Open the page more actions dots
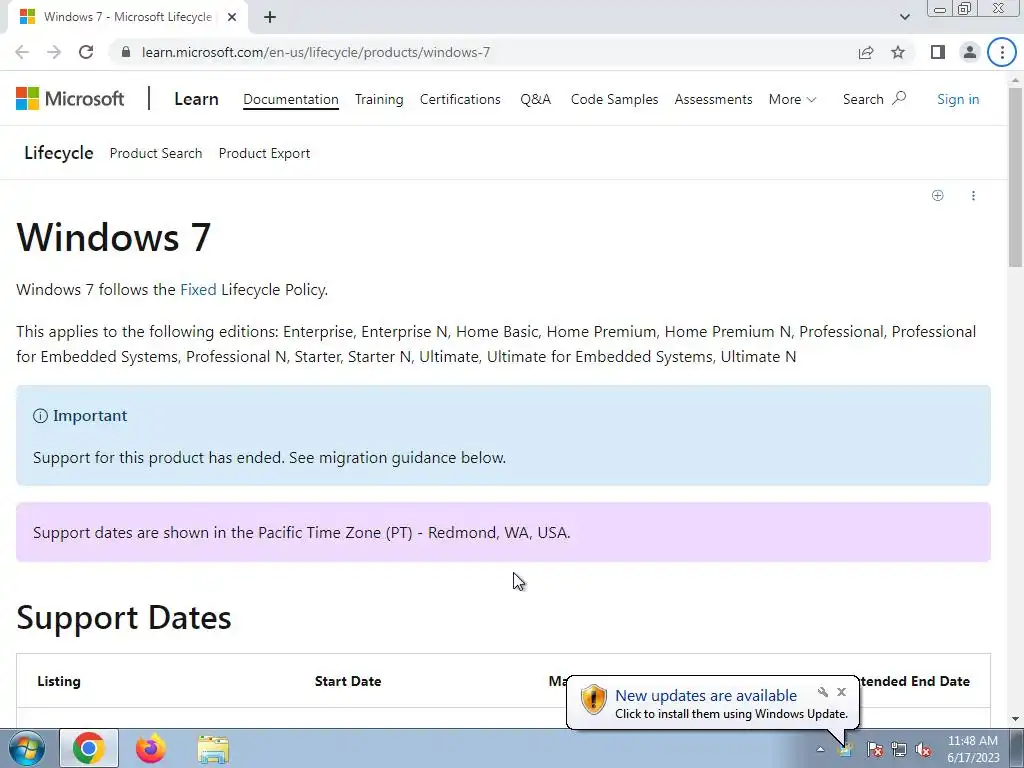The image size is (1024, 768). click(x=973, y=195)
